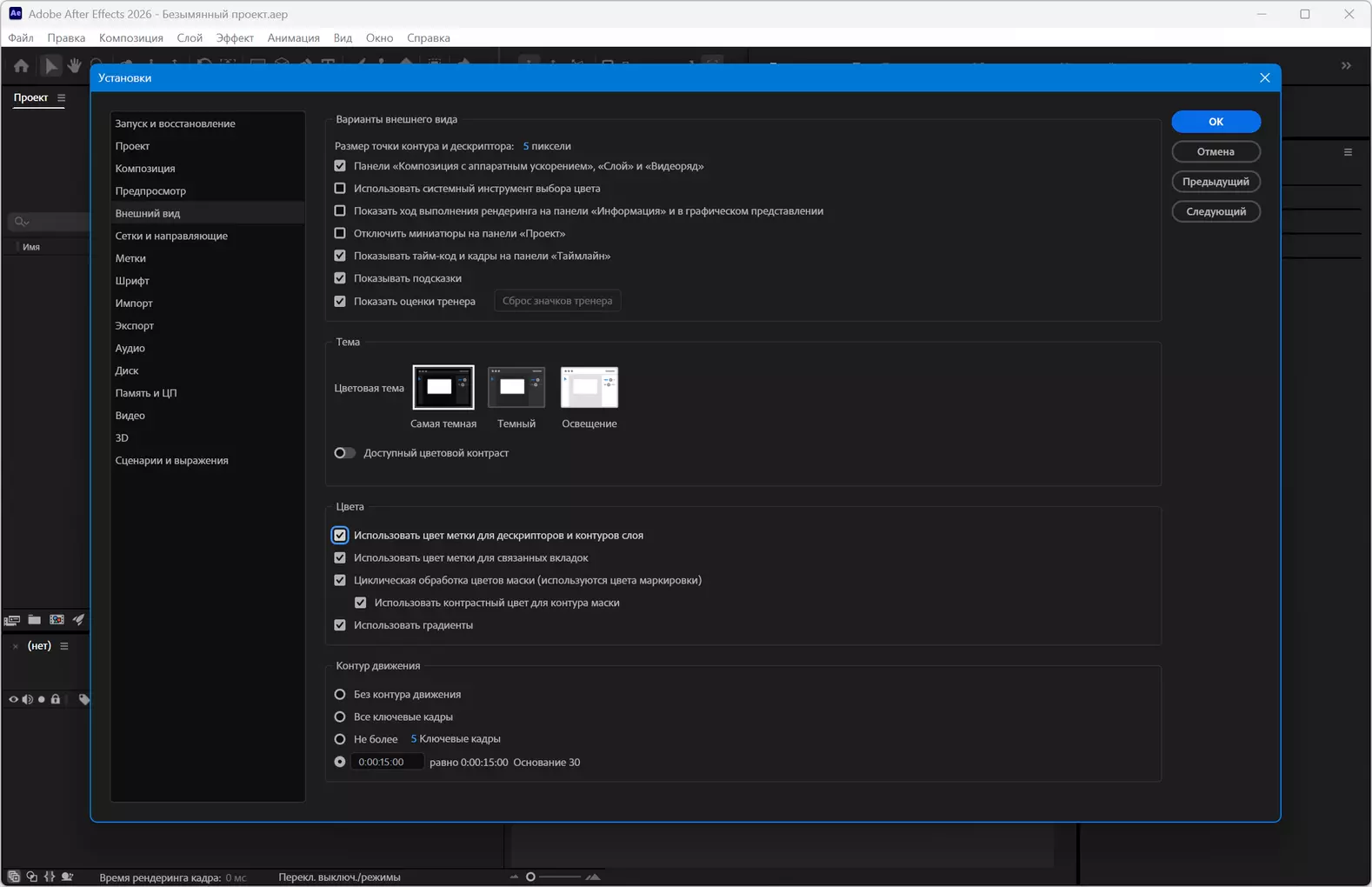The height and width of the screenshot is (887, 1372).
Task: Toggle the Transfer Controls pane icon in status bar
Action: coord(31,877)
